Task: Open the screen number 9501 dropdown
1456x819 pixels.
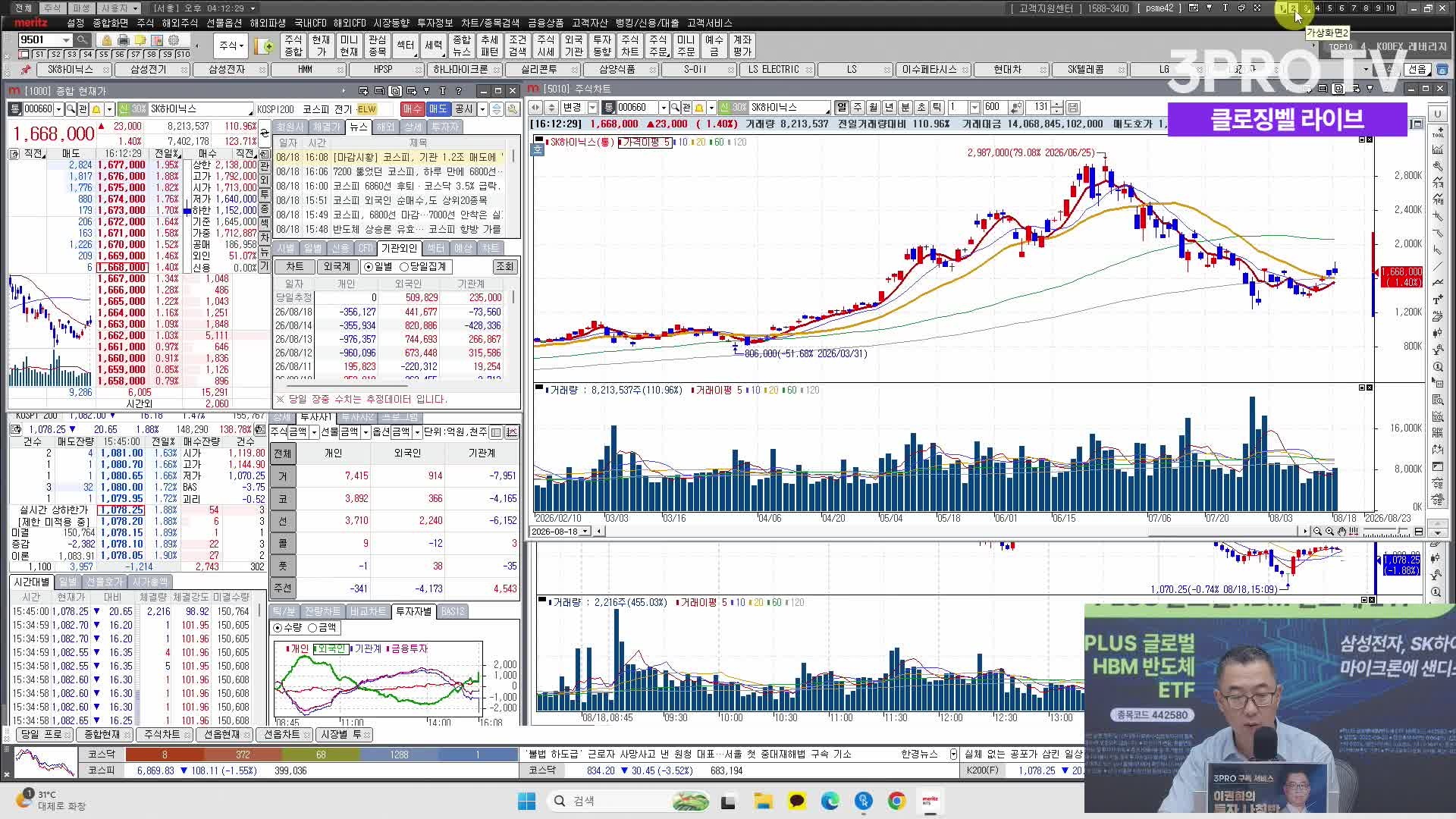Action: 66,40
